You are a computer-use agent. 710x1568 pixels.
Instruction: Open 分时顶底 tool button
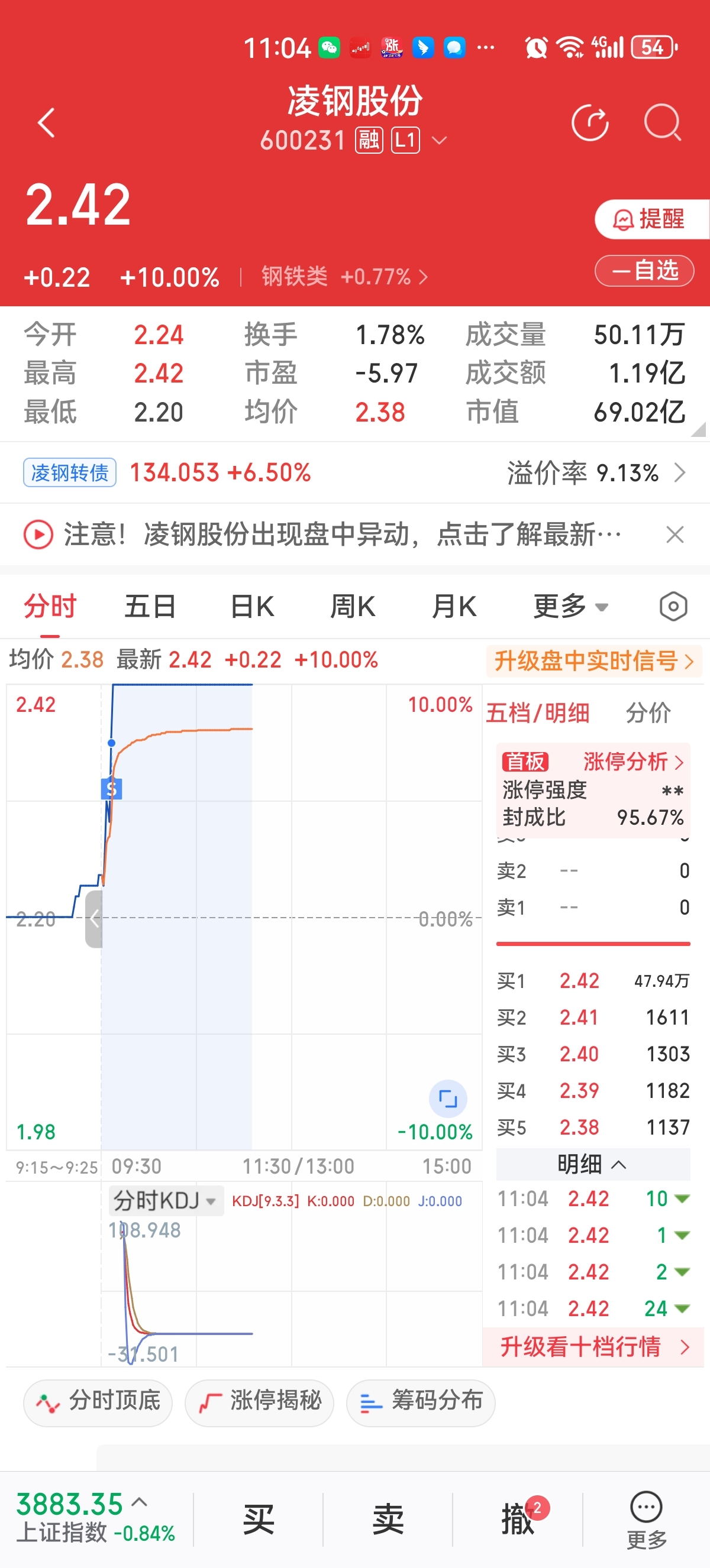point(98,1402)
